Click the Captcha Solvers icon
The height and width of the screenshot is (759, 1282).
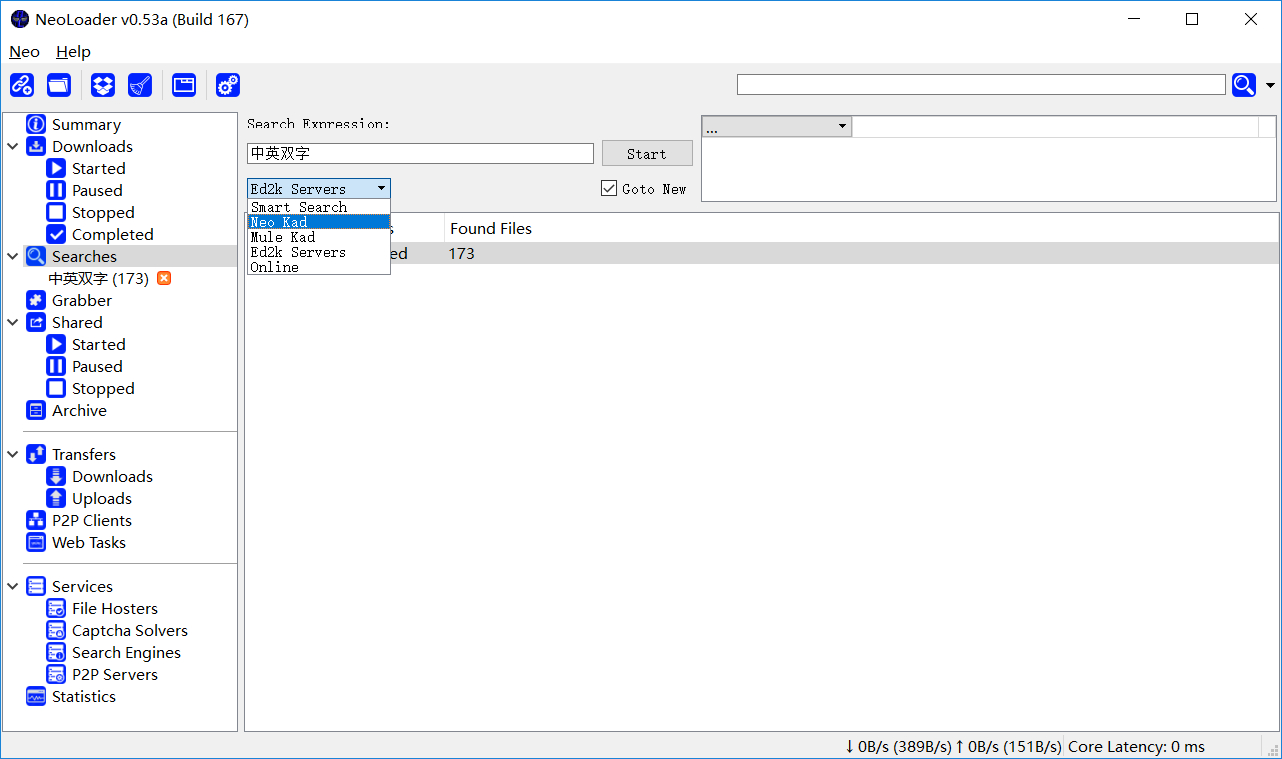pyautogui.click(x=56, y=630)
